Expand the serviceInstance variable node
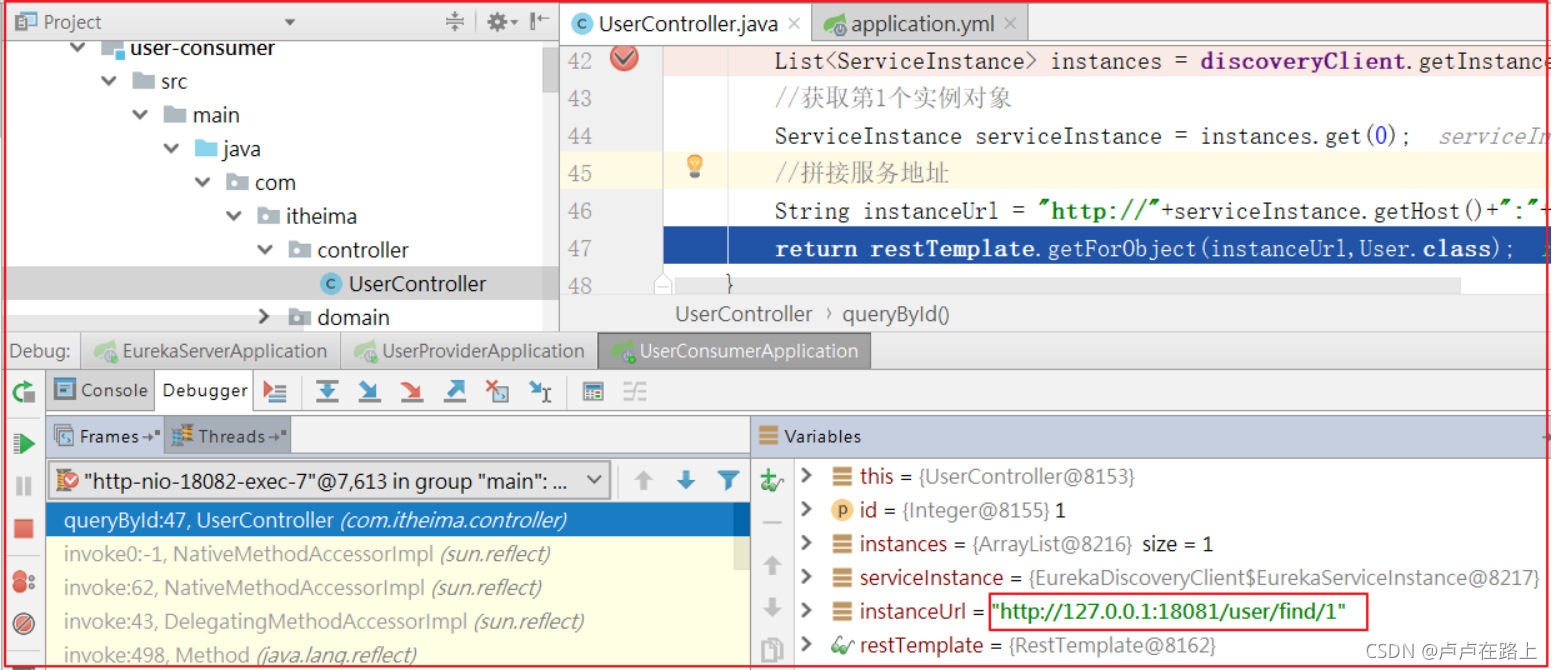This screenshot has height=670, width=1552. tap(807, 577)
